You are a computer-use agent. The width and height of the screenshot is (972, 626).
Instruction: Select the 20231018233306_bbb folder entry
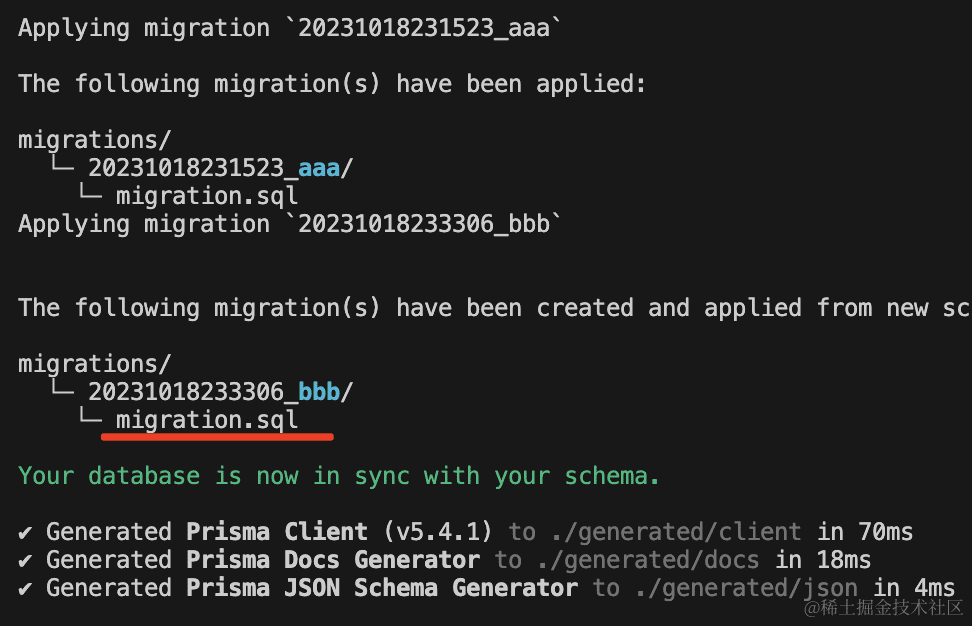pyautogui.click(x=220, y=391)
